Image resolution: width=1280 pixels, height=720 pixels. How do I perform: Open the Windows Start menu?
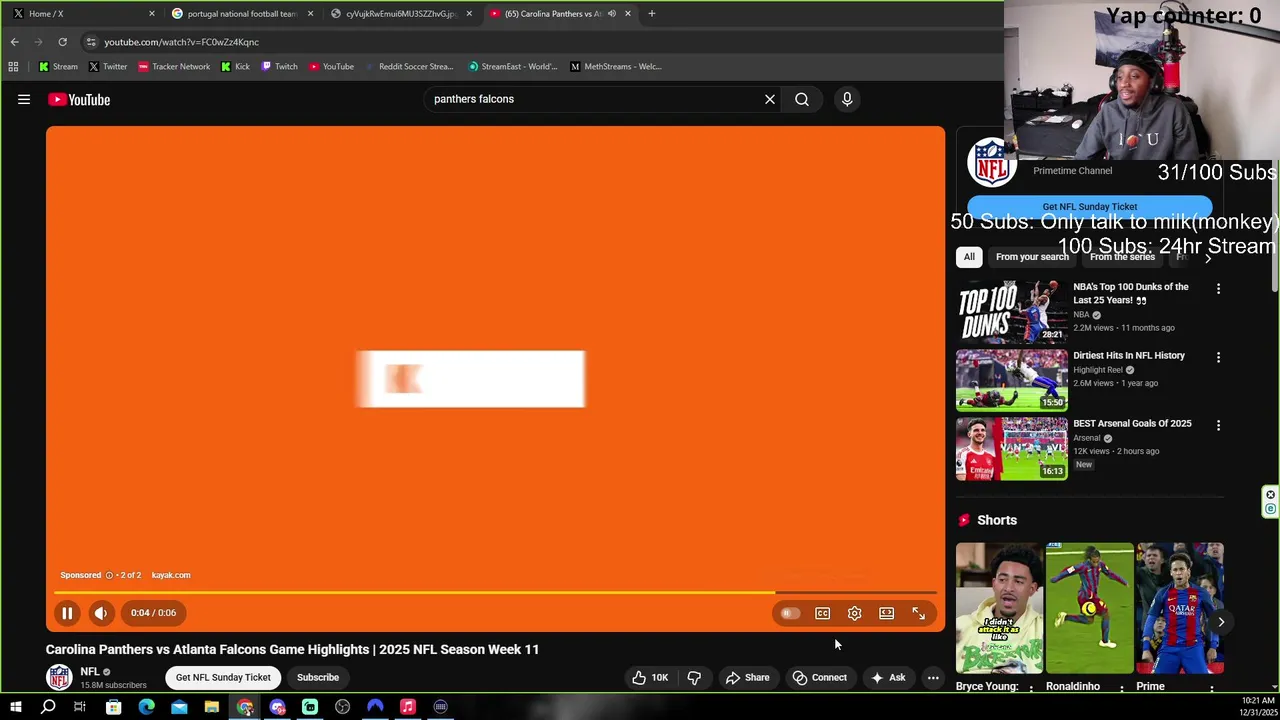tap(16, 708)
